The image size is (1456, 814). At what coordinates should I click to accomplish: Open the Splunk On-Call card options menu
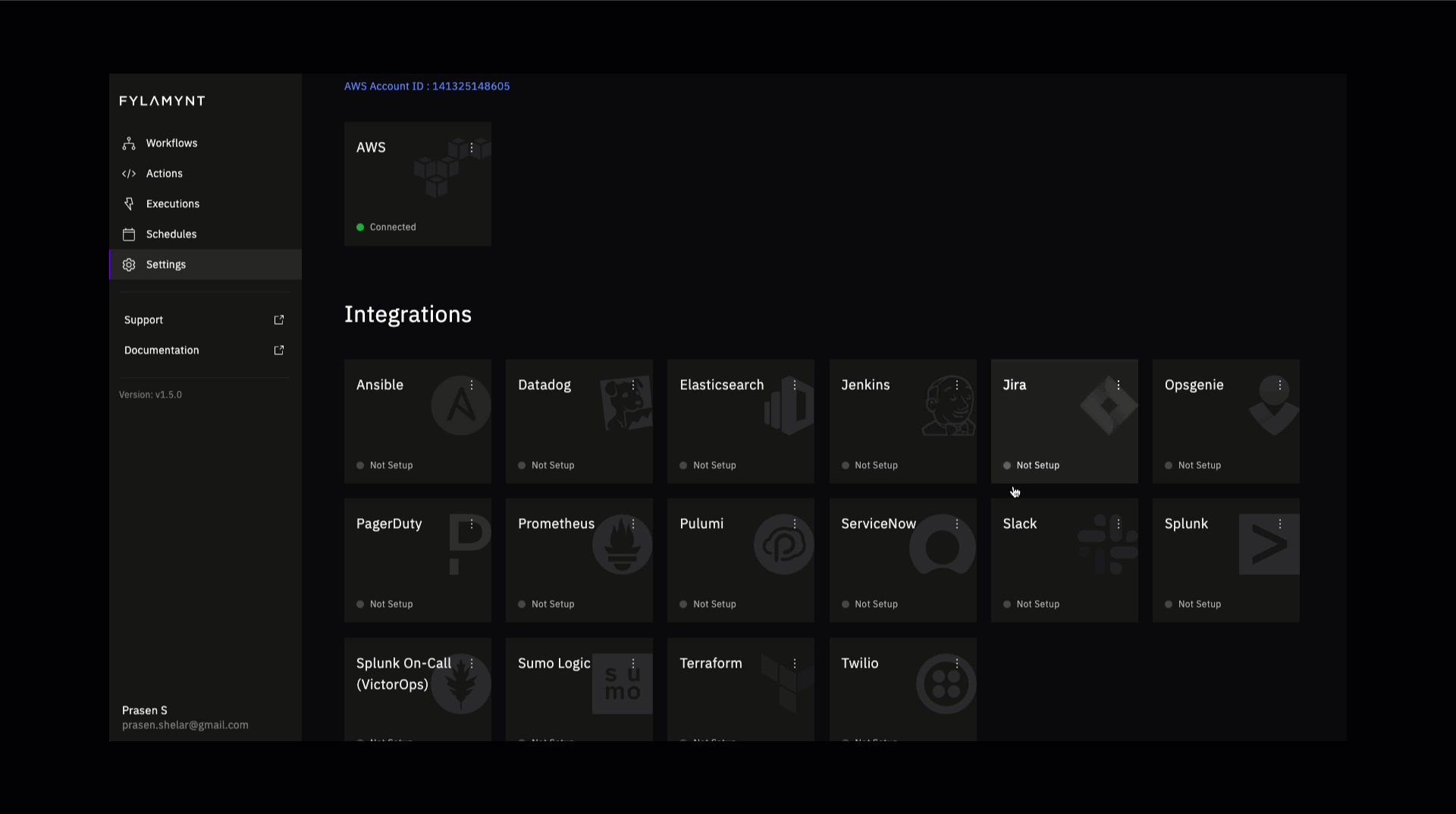[472, 664]
